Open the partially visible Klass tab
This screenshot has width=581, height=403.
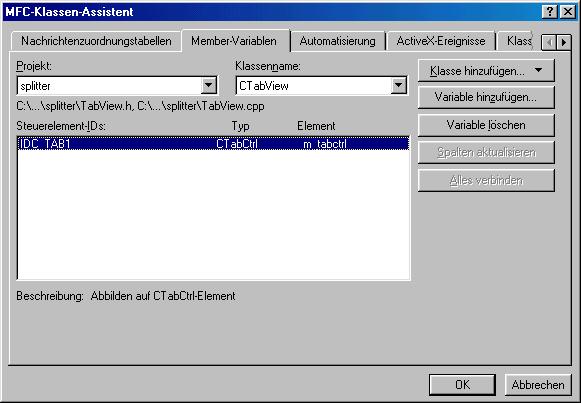[x=518, y=41]
